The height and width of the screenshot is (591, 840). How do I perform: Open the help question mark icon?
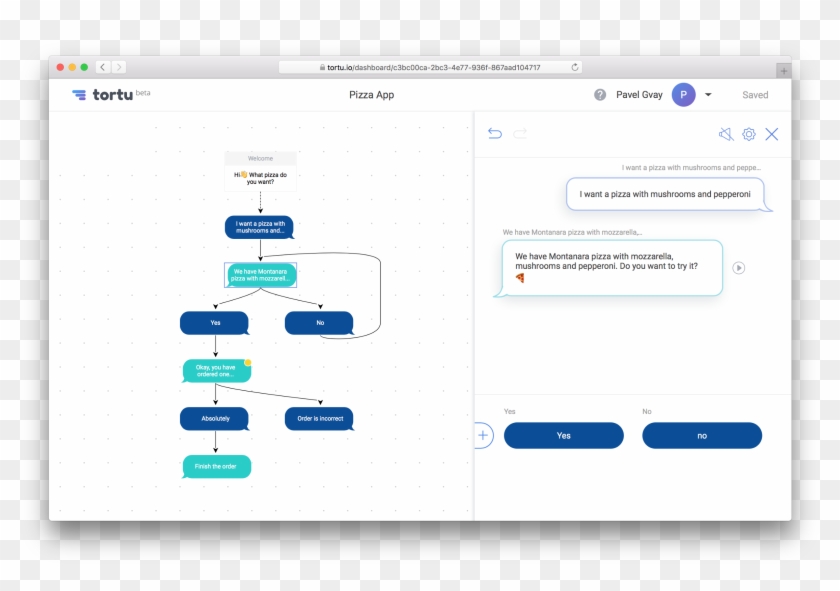(600, 95)
